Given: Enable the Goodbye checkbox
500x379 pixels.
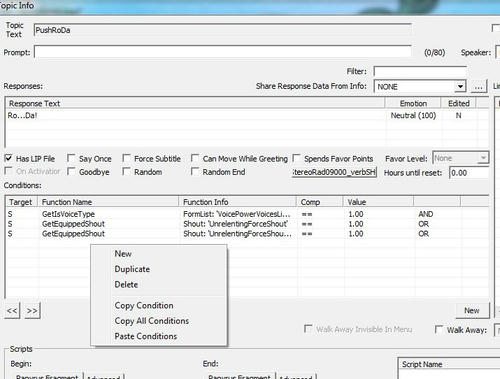Looking at the screenshot, I should tap(71, 172).
